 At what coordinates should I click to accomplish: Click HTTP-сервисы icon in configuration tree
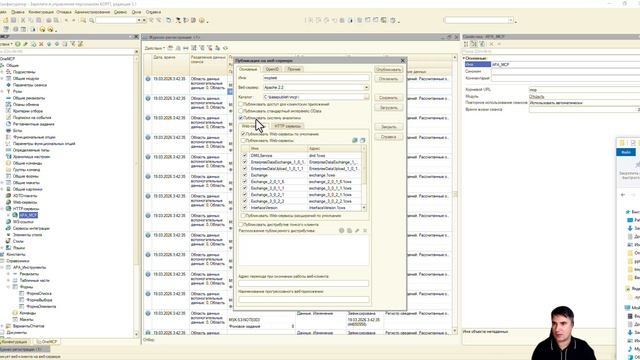point(8,209)
